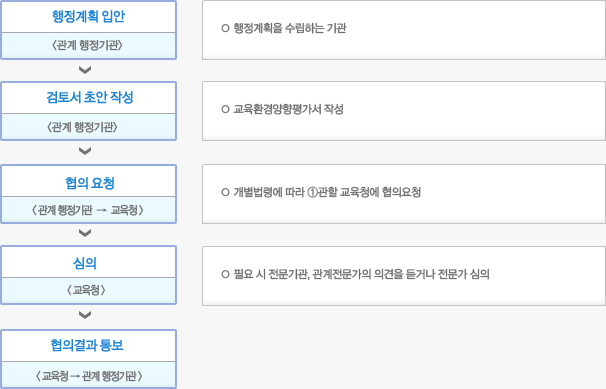
Task: Click the 〈교육청〉 label under 심의
Action: [x=86, y=290]
